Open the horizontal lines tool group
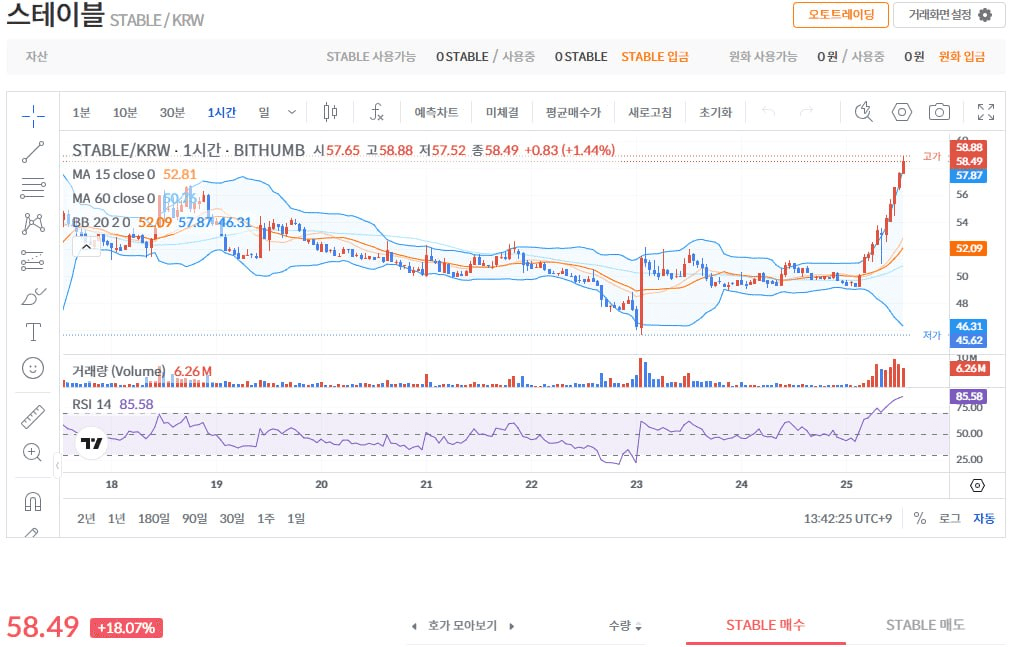 [33, 188]
